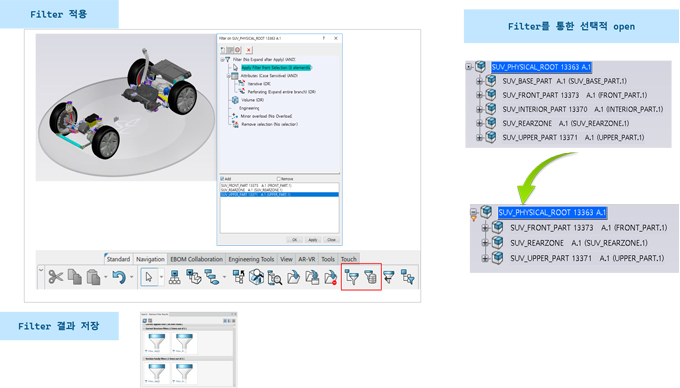The height and width of the screenshot is (388, 680).
Task: Open the dropdown arrow next to Undo
Action: pyautogui.click(x=132, y=277)
